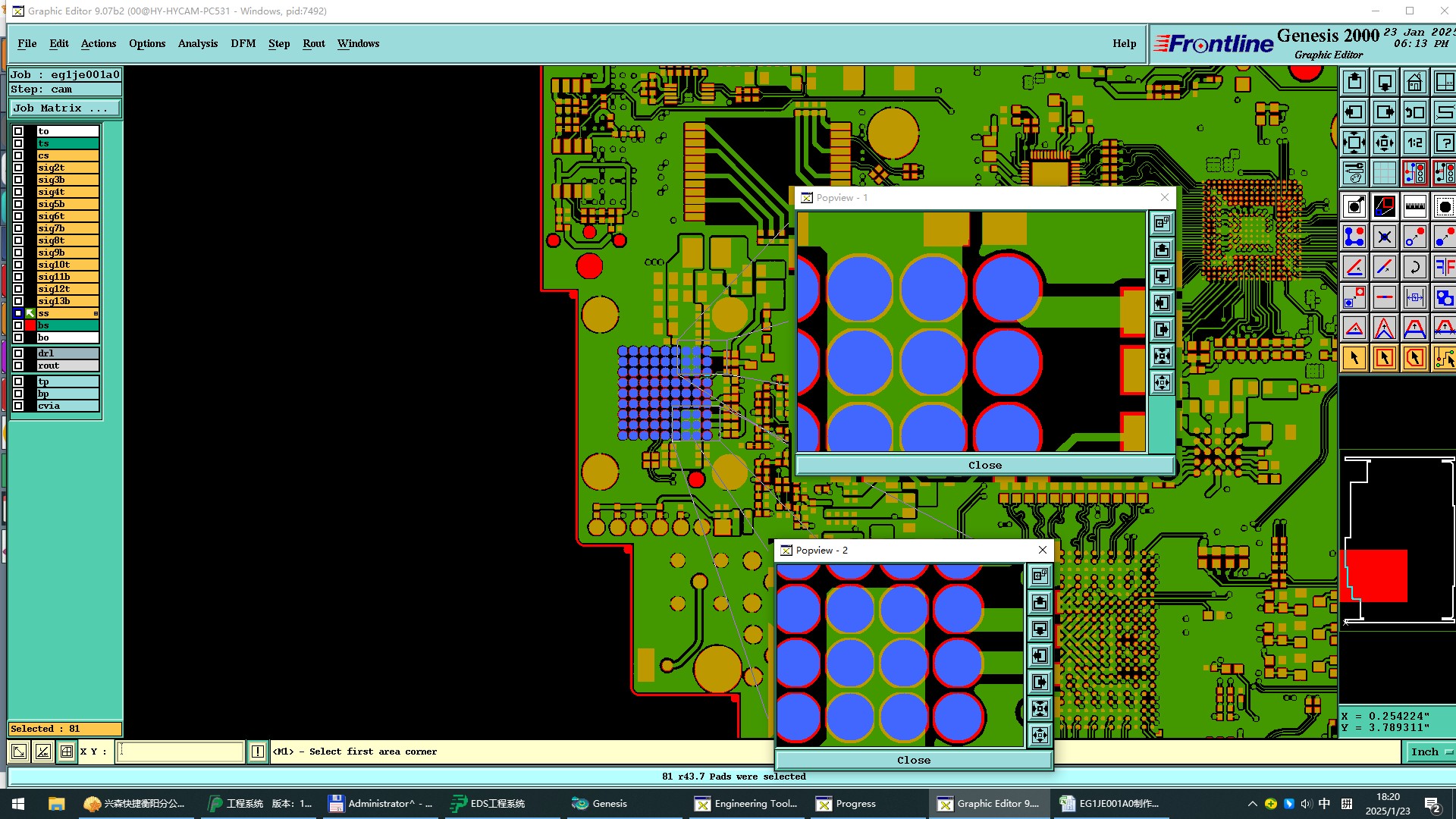This screenshot has width=1456, height=819.
Task: Open the Inch units dropdown
Action: [1430, 752]
